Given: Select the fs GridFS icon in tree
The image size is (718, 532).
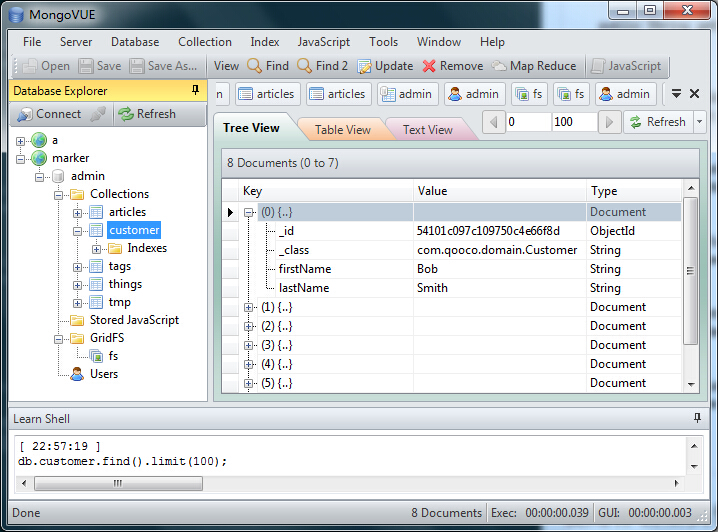Looking at the screenshot, I should coord(96,356).
